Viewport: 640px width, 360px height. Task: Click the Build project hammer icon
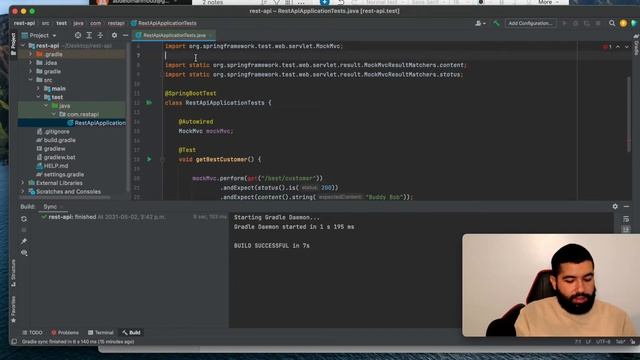click(x=496, y=23)
